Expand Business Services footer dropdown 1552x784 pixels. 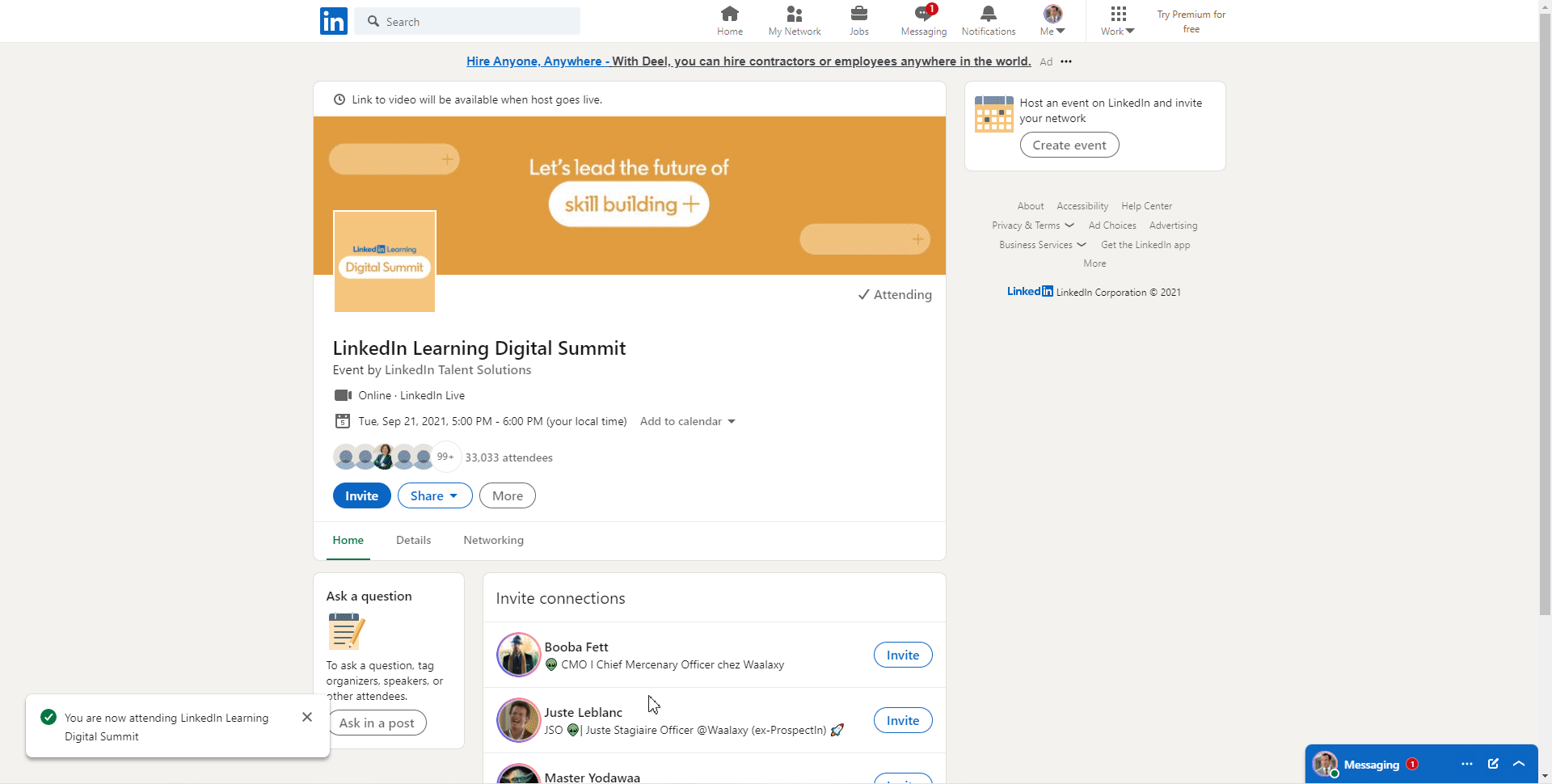(1043, 245)
